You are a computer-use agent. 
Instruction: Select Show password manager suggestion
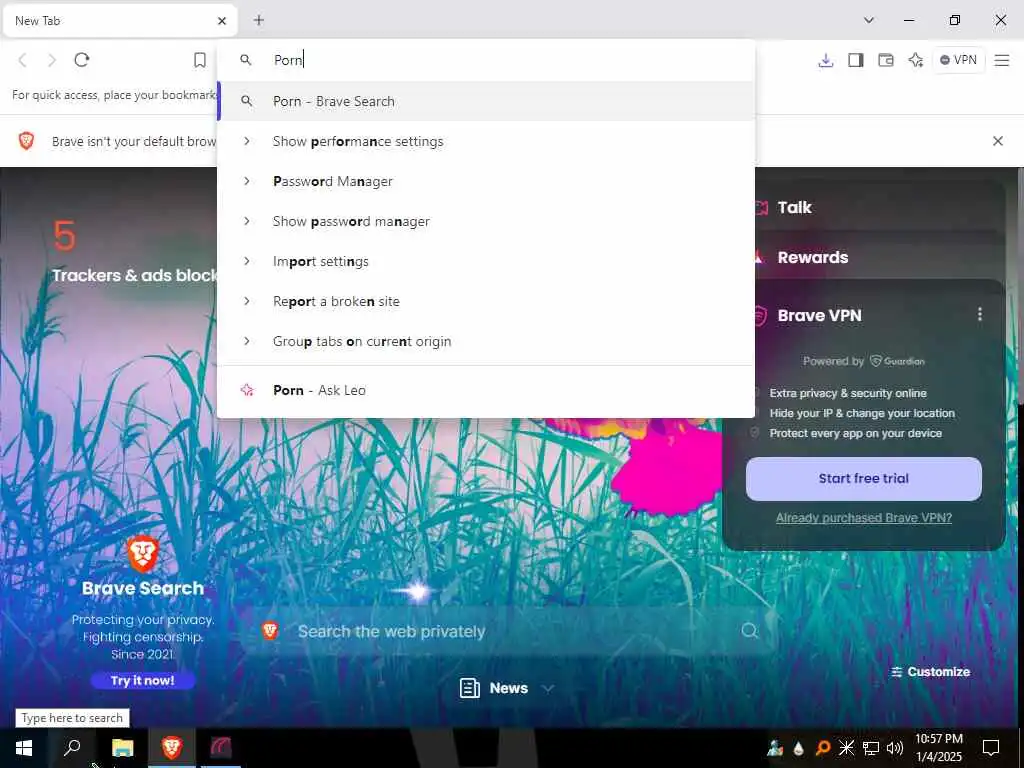click(486, 221)
